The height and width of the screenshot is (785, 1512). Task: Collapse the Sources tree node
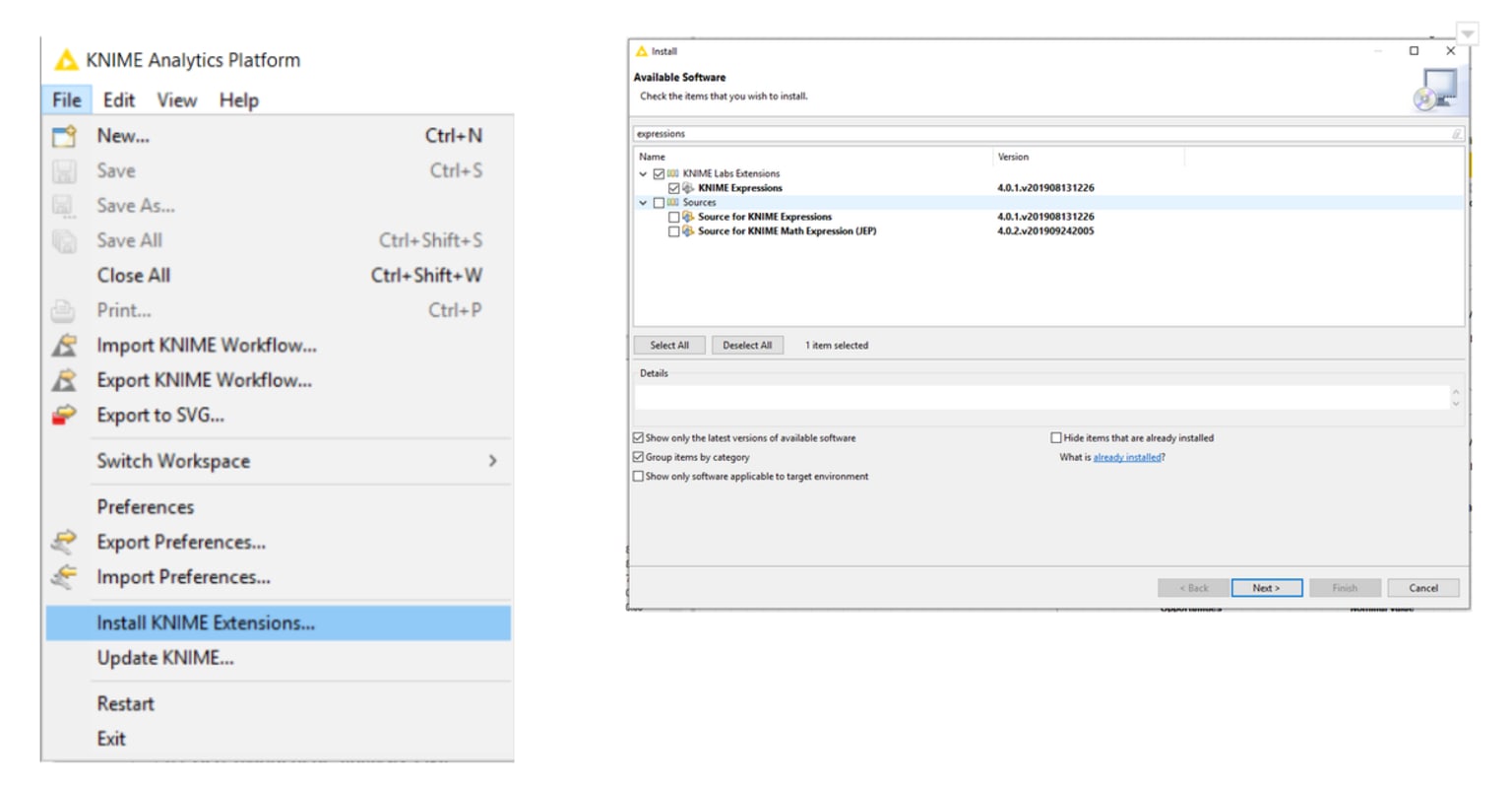coord(644,203)
